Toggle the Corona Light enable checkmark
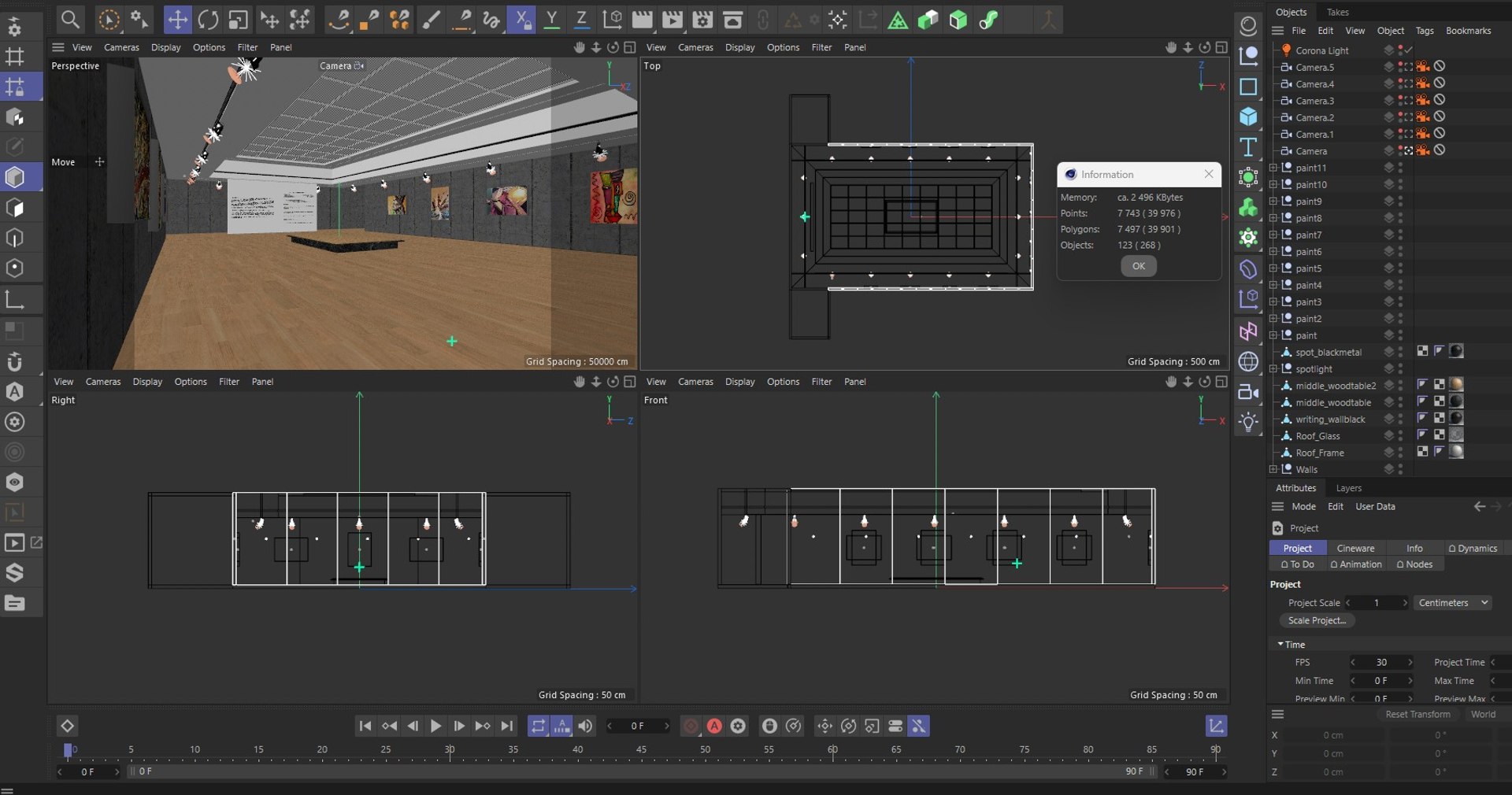 tap(1410, 50)
